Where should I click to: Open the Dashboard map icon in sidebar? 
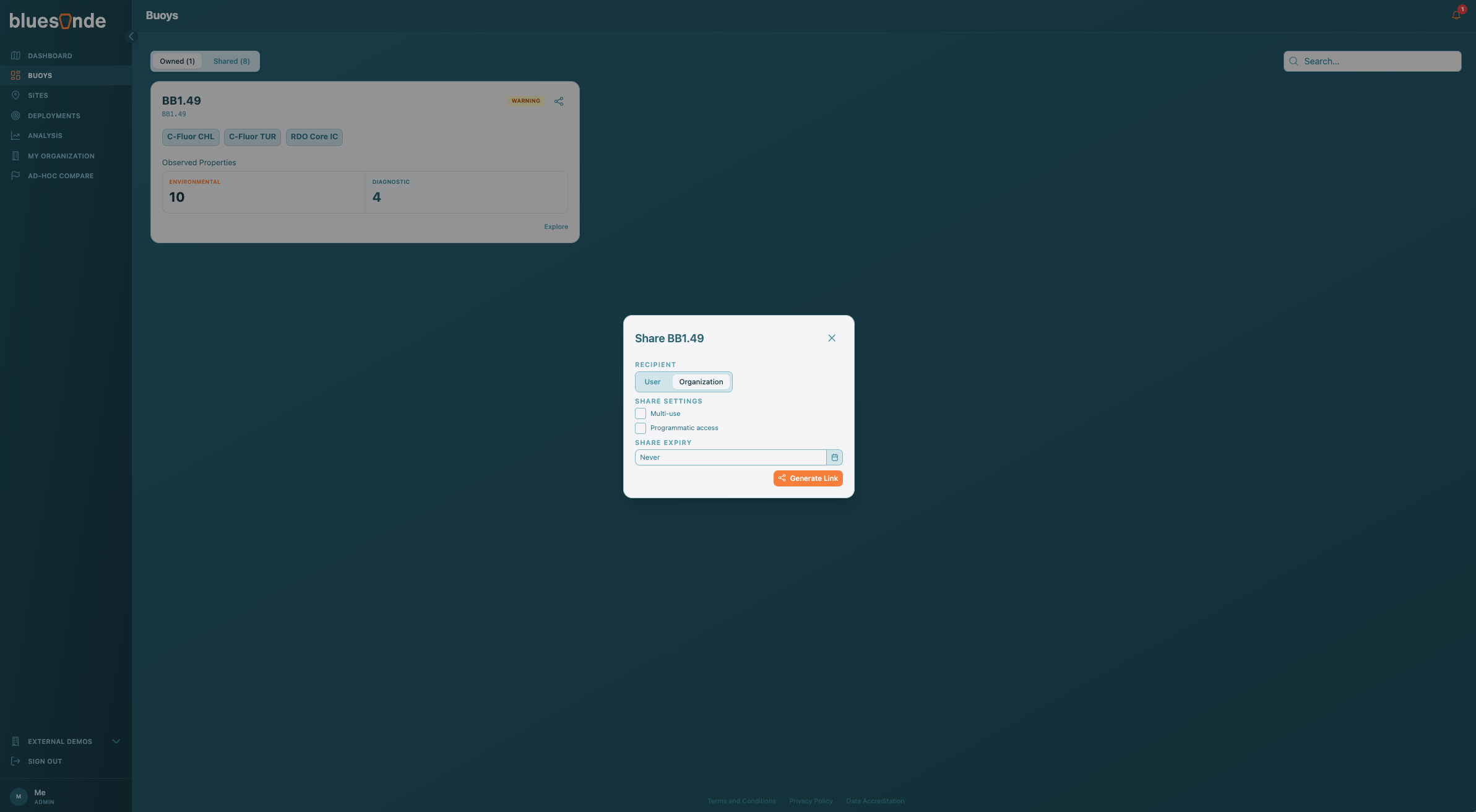point(15,56)
